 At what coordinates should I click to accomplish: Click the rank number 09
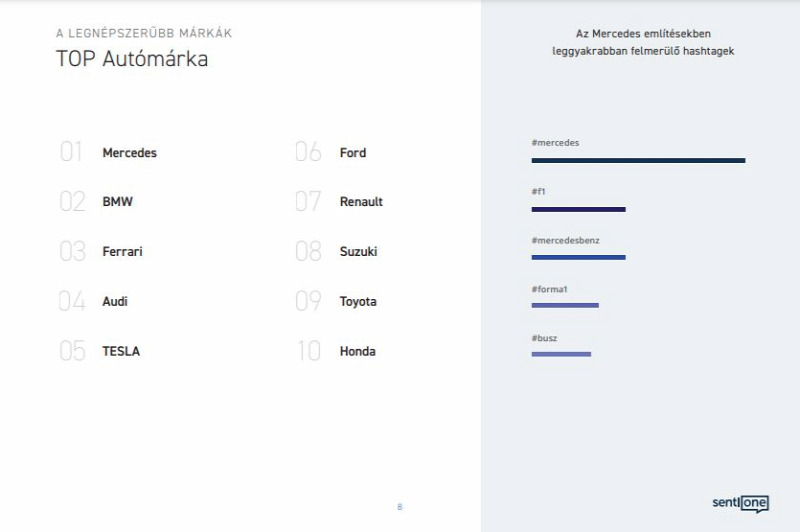308,301
